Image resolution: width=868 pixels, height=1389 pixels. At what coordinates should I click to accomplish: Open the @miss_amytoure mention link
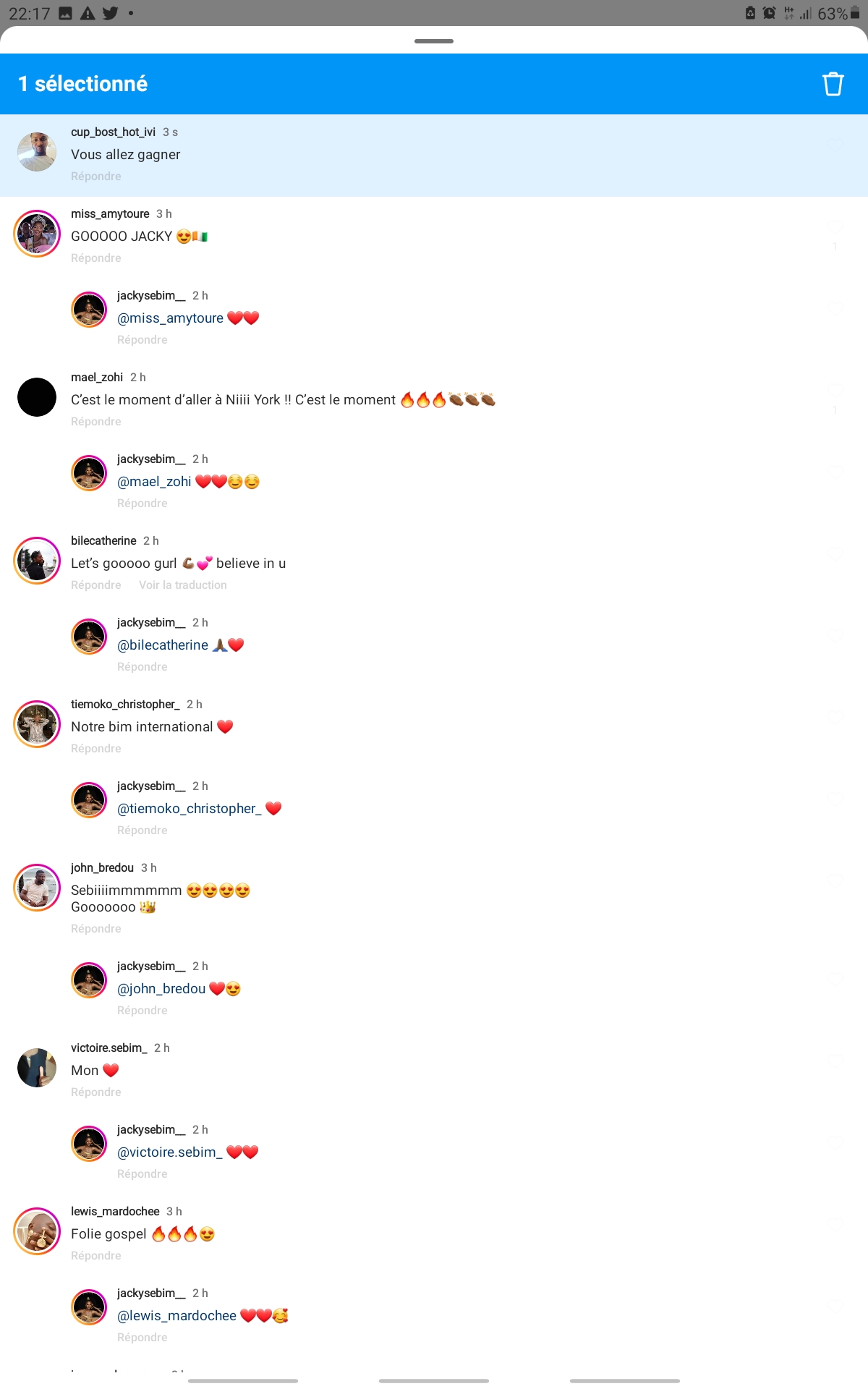(170, 318)
